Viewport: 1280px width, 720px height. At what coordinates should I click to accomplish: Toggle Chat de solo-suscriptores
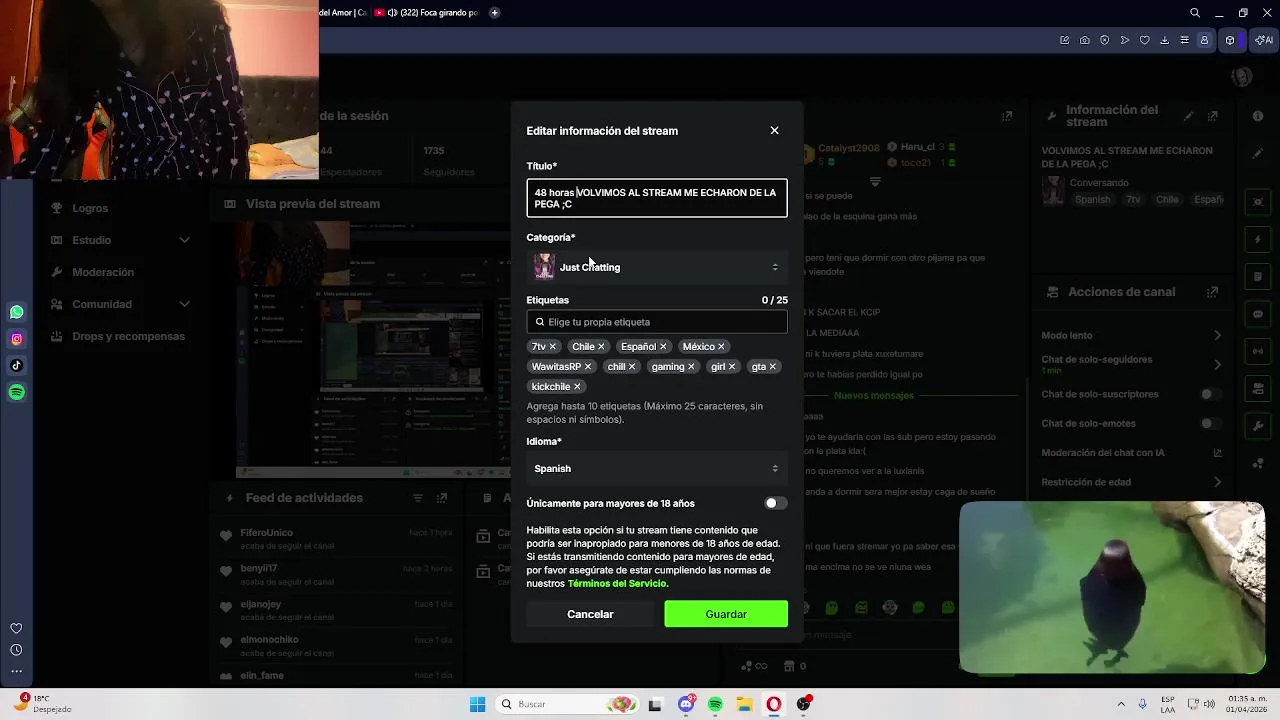(1211, 394)
